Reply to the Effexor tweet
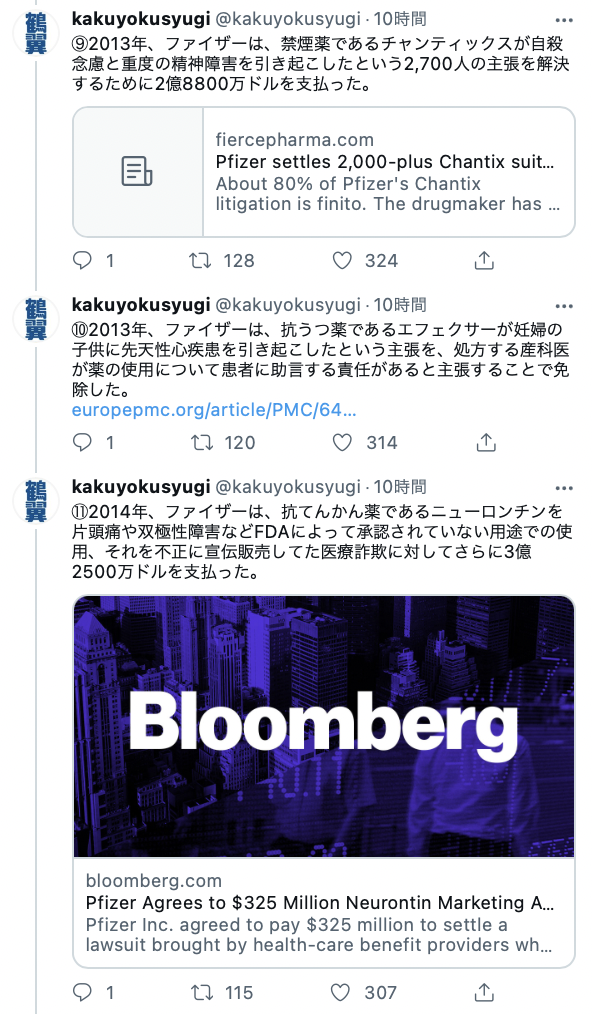The height and width of the screenshot is (1014, 592). pos(83,442)
